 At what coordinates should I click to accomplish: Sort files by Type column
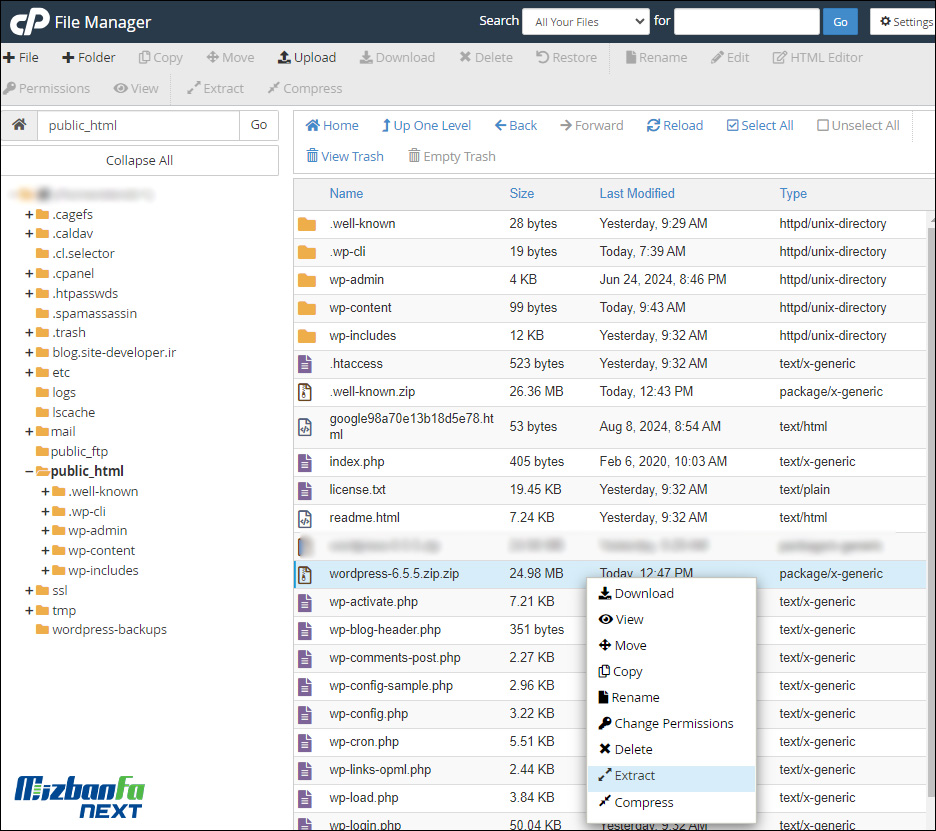coord(793,193)
